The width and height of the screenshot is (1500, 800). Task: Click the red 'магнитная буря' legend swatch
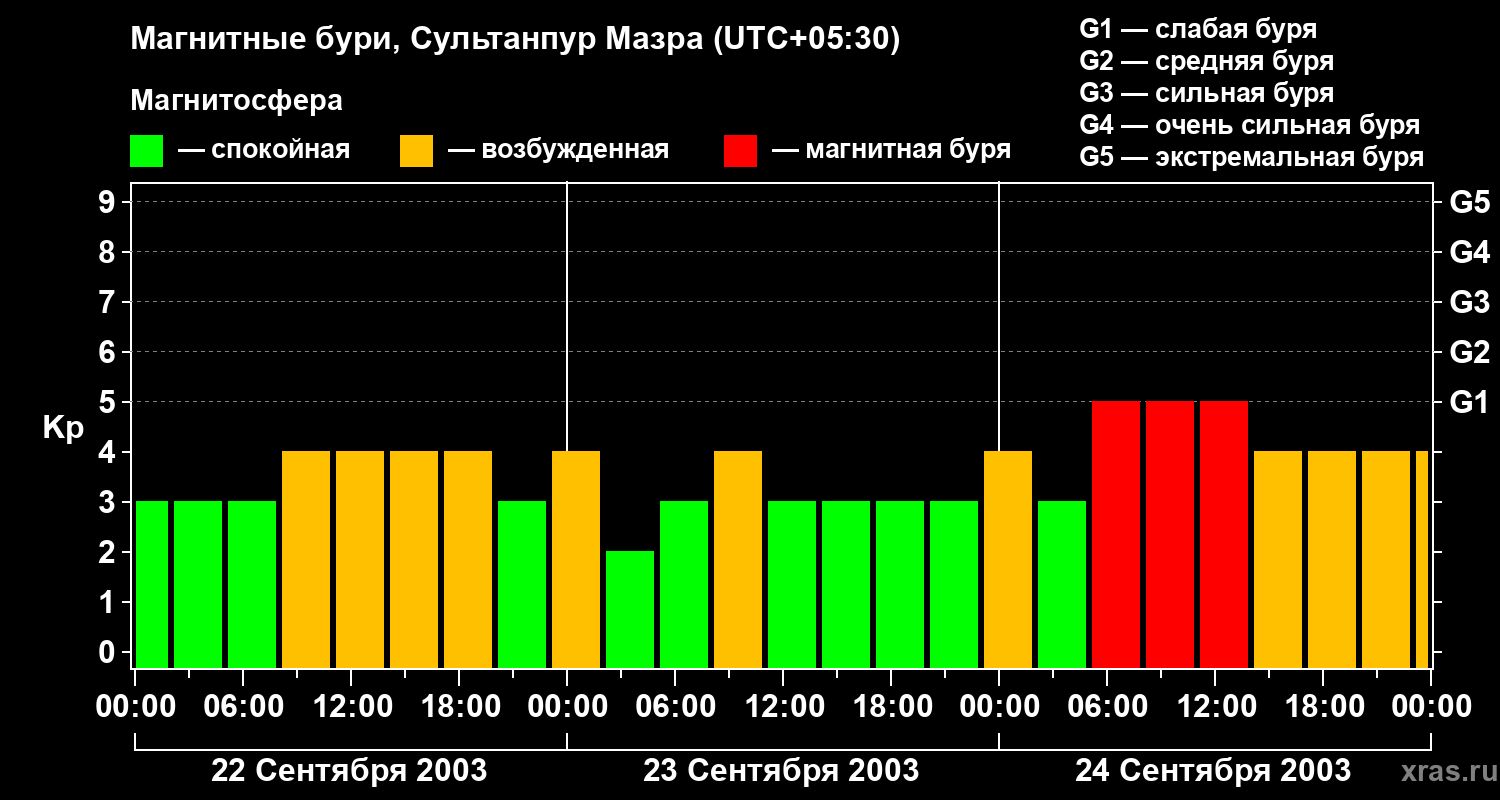click(740, 151)
